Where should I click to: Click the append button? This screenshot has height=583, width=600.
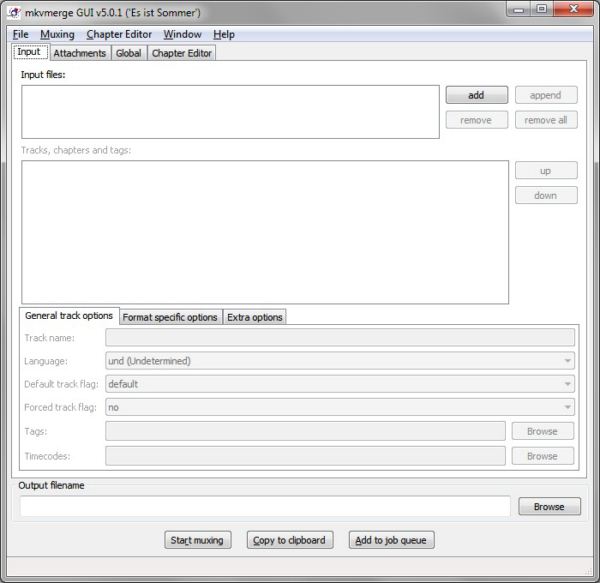tap(546, 95)
